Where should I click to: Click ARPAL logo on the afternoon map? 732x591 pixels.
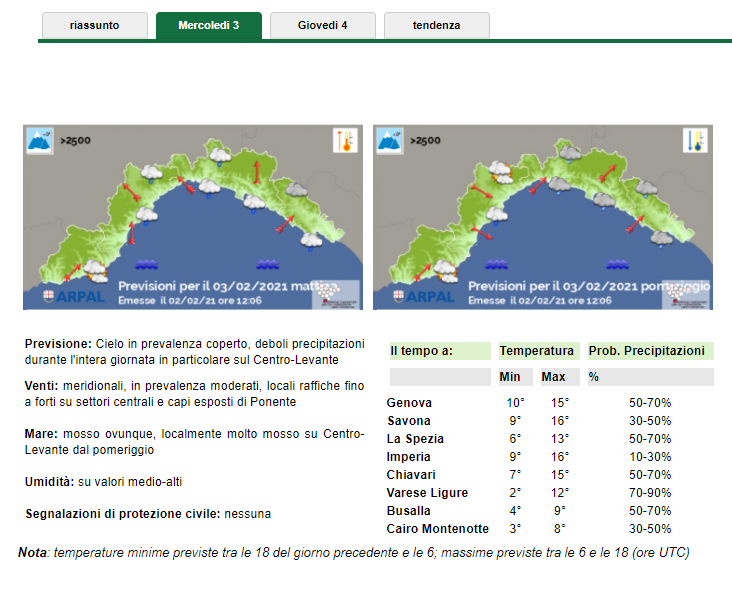click(419, 297)
